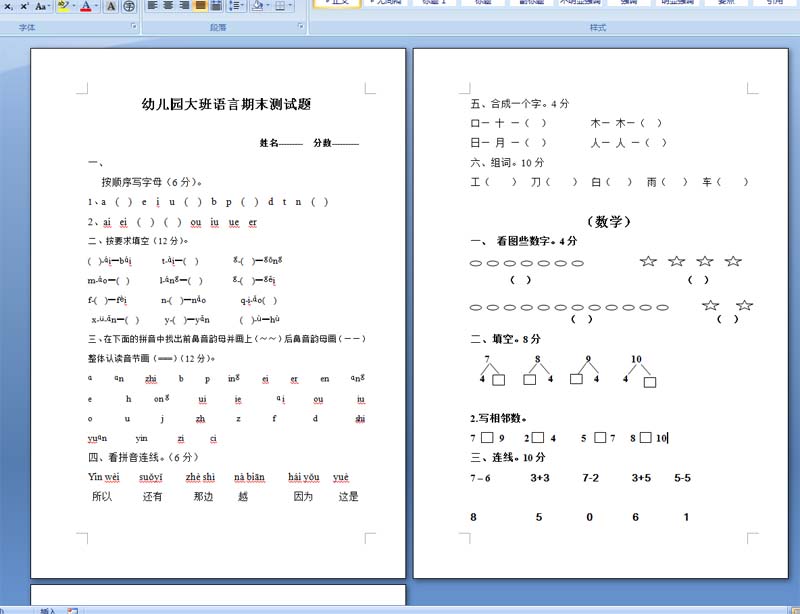Click the paragraph shading bucket

258,5
